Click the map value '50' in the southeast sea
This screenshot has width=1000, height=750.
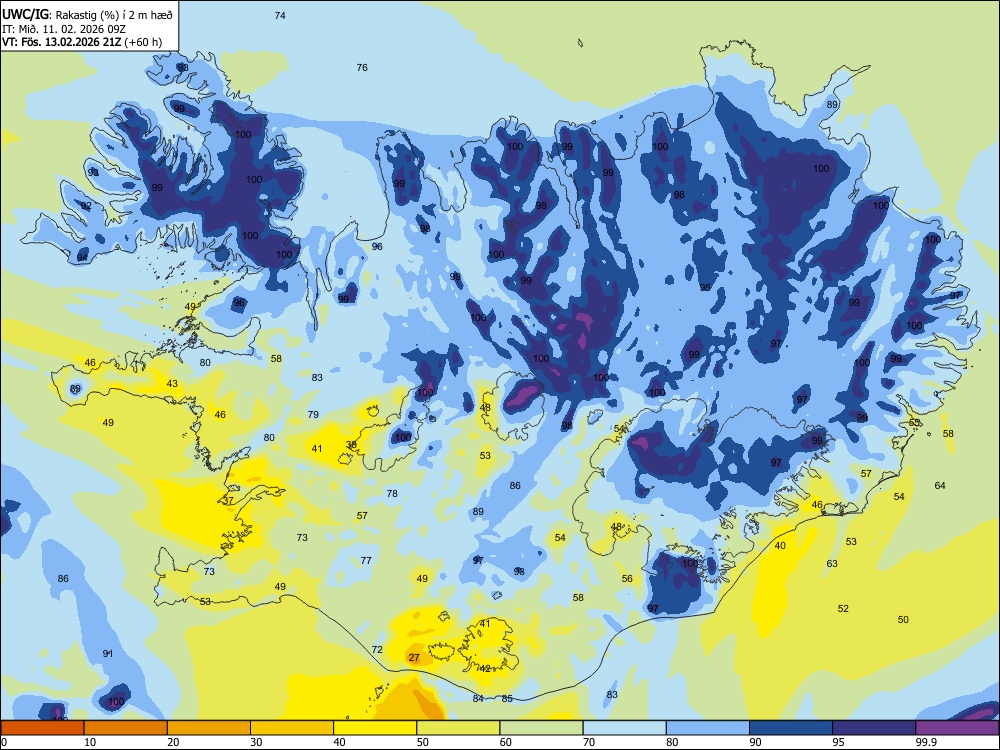903,619
